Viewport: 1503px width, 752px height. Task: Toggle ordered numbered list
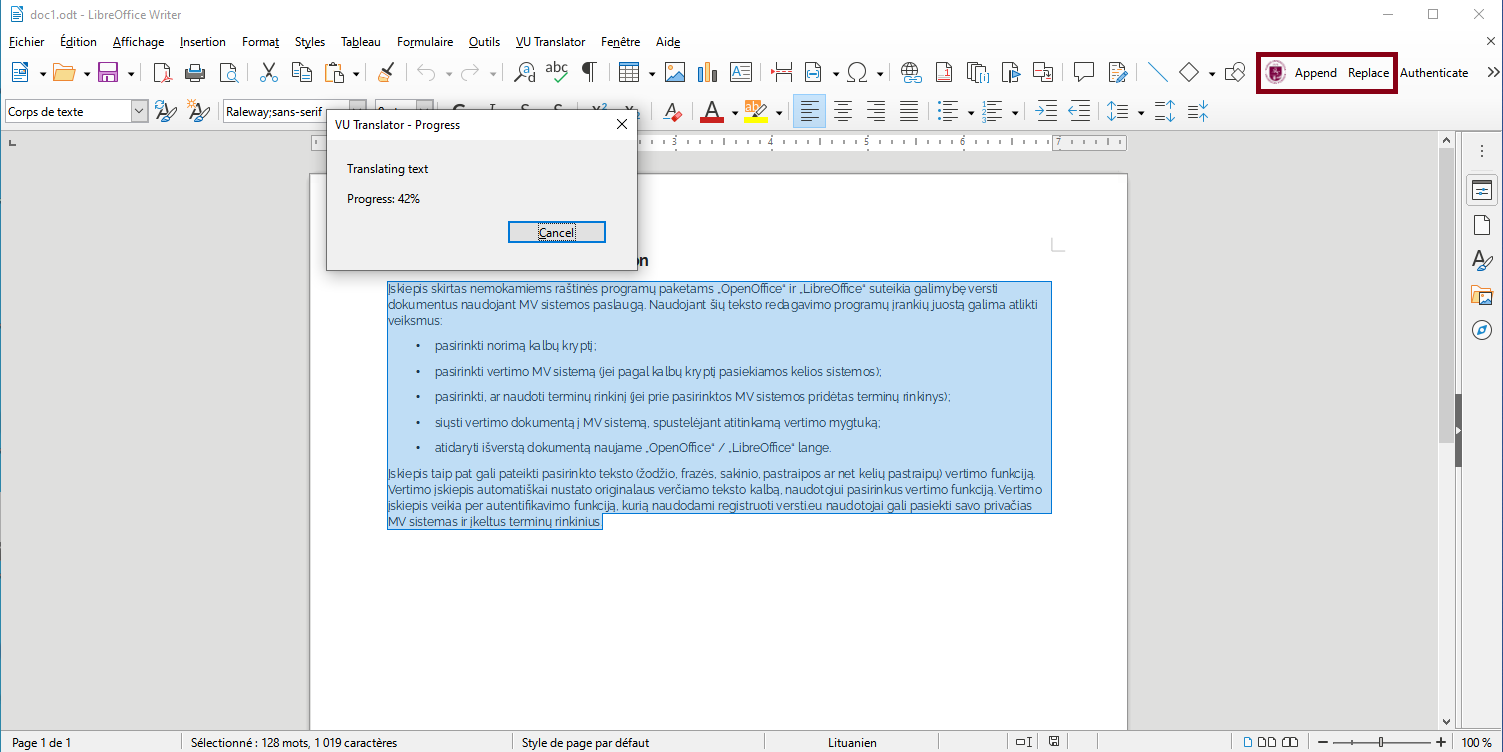point(993,112)
